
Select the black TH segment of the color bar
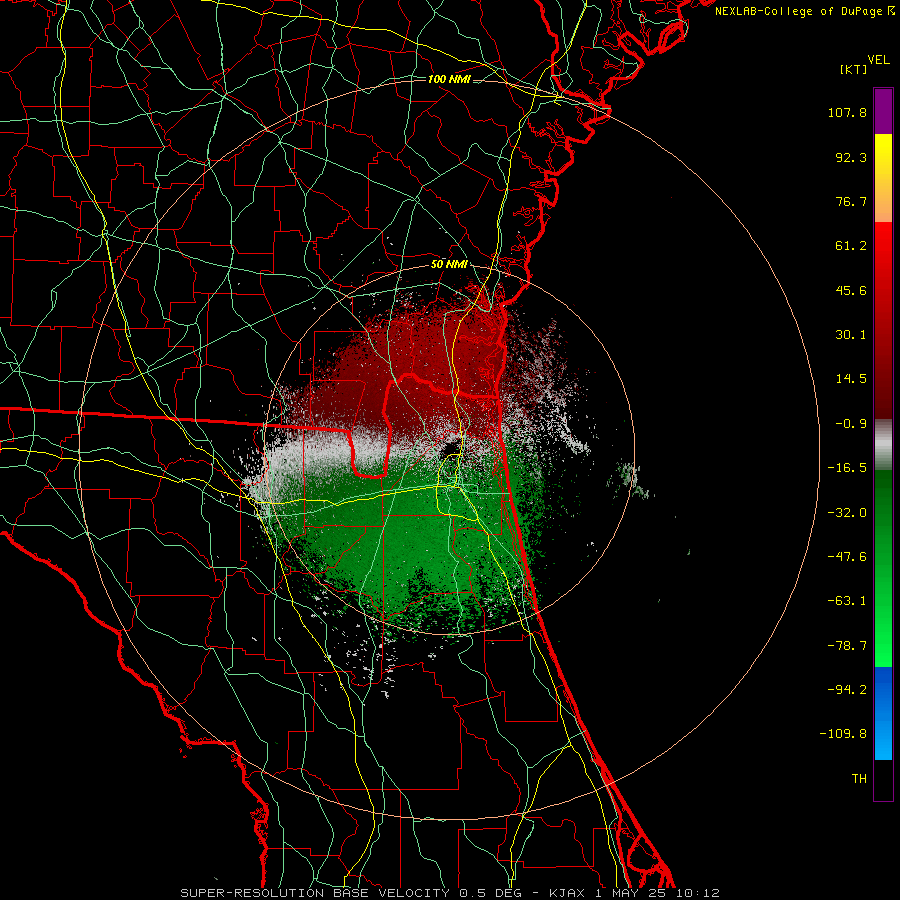click(x=883, y=780)
